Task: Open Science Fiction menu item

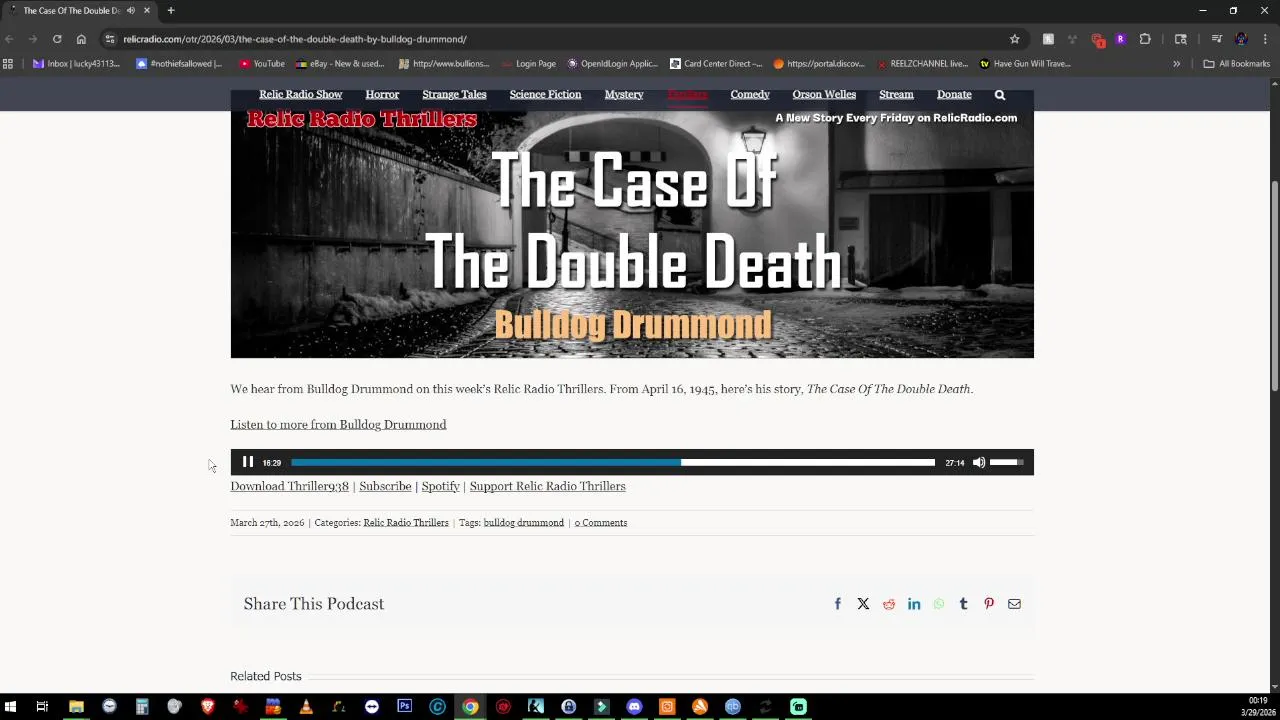Action: tap(545, 94)
